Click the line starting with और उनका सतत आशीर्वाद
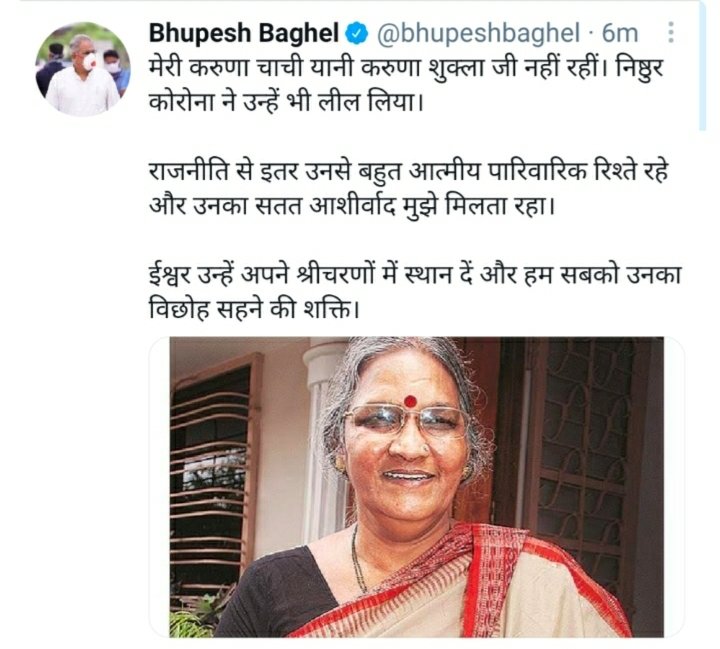 click(x=352, y=205)
